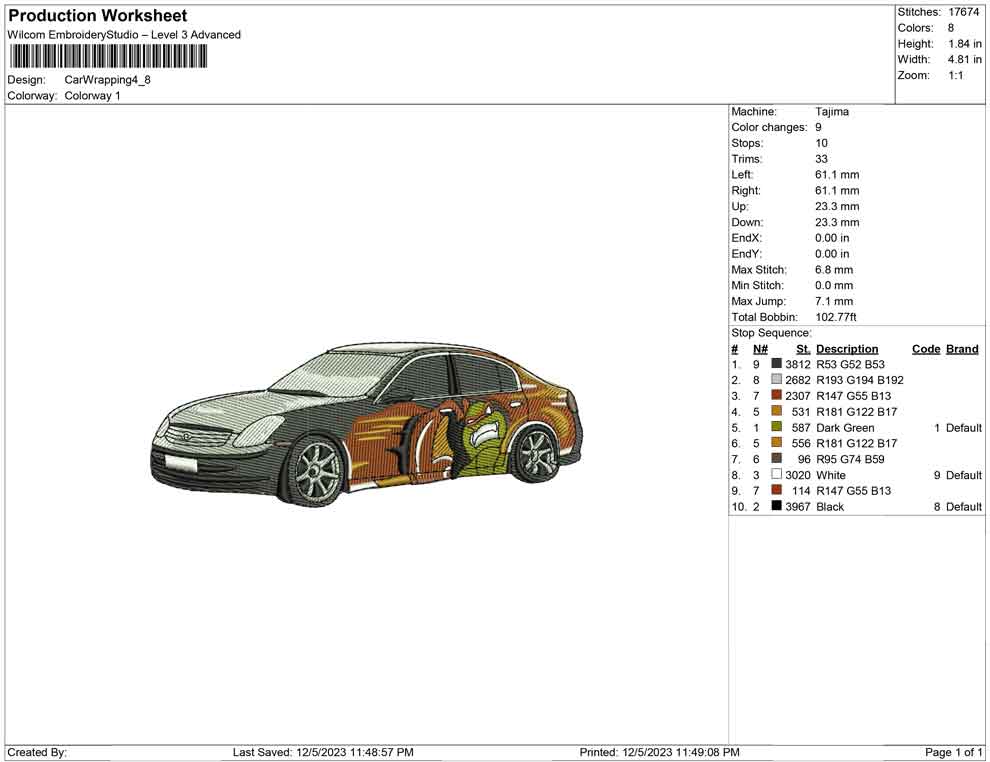
Task: Click the dark gray swatch for stop 1
Action: (777, 364)
